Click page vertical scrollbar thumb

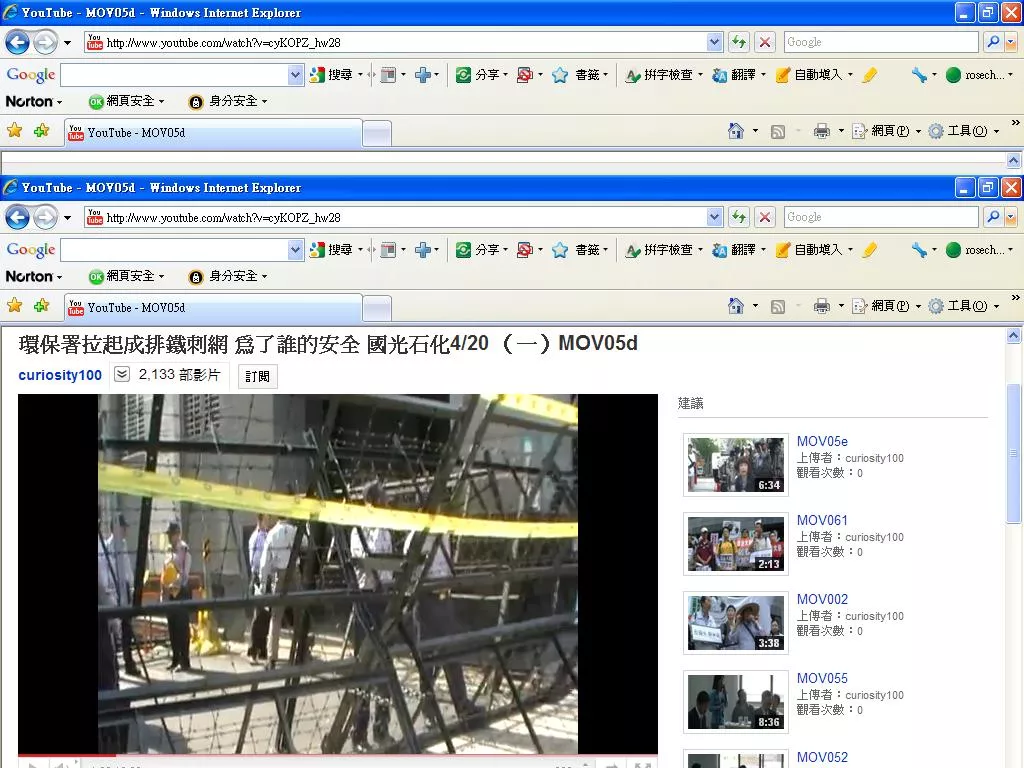click(1014, 453)
